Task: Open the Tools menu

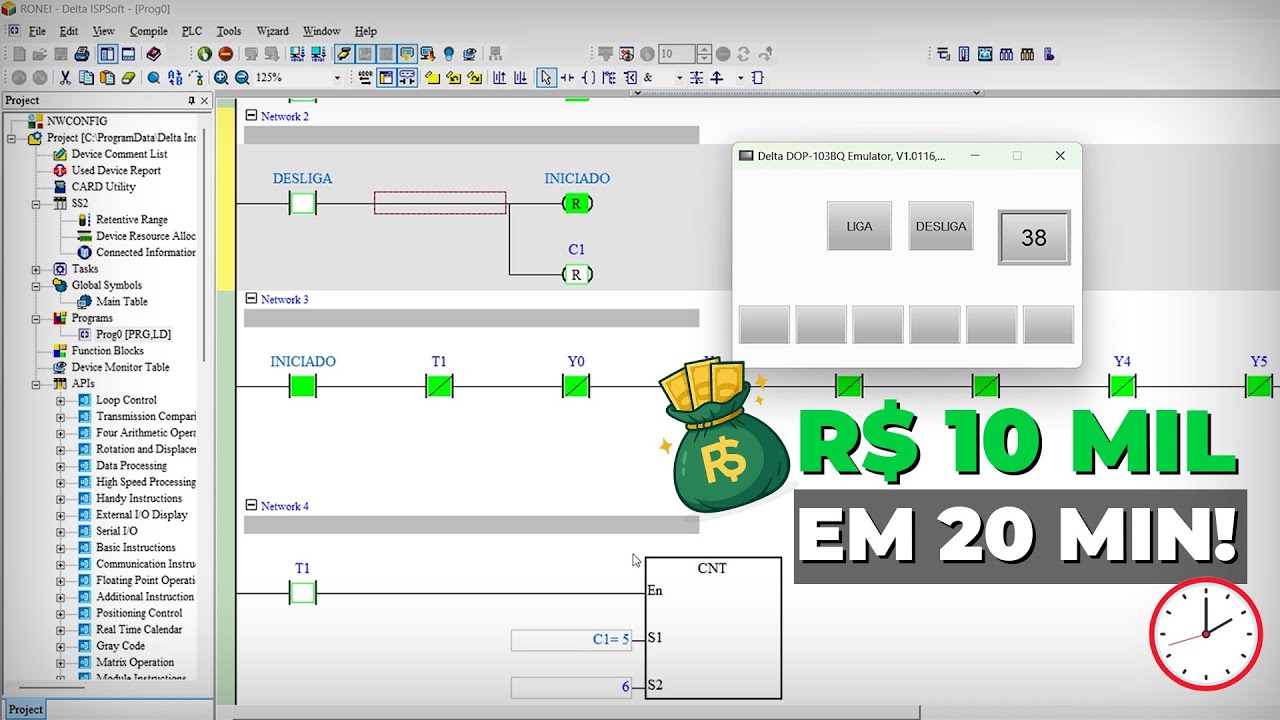Action: 229,31
